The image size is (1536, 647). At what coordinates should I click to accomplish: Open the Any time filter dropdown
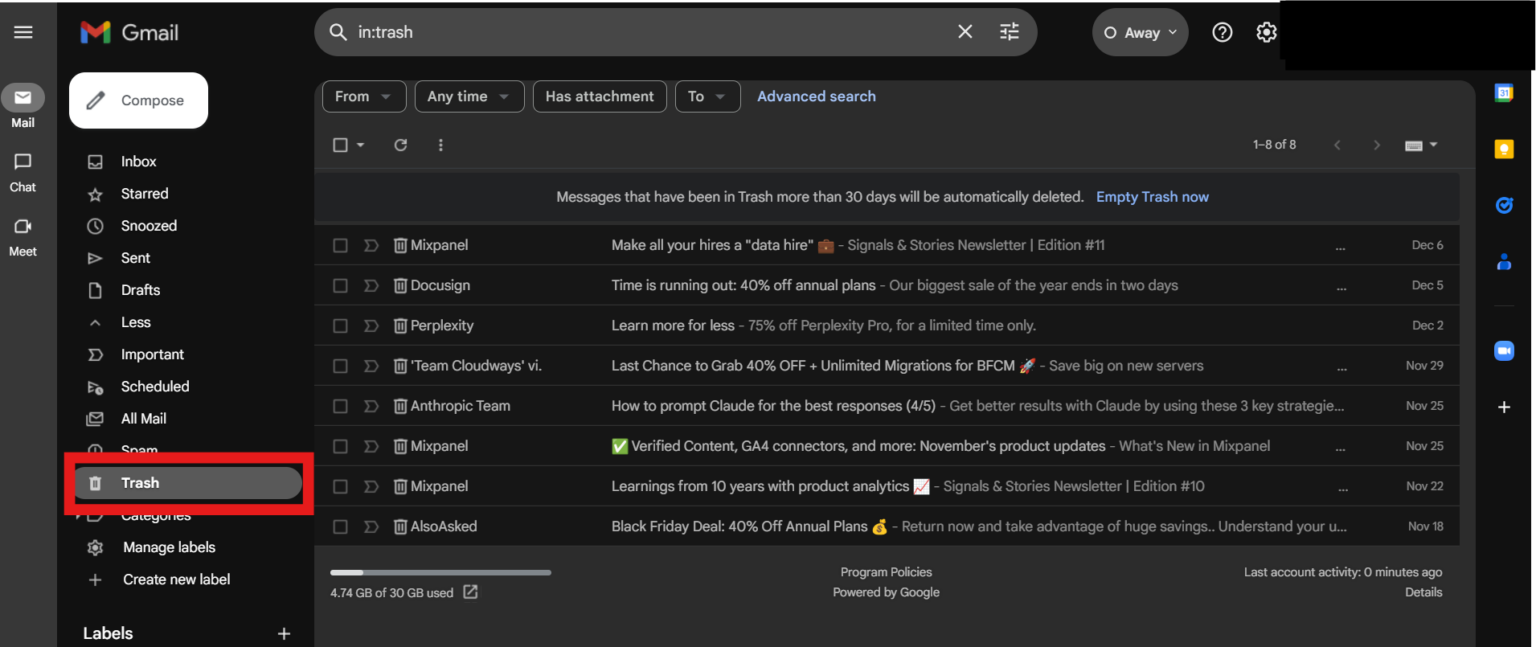[x=469, y=96]
